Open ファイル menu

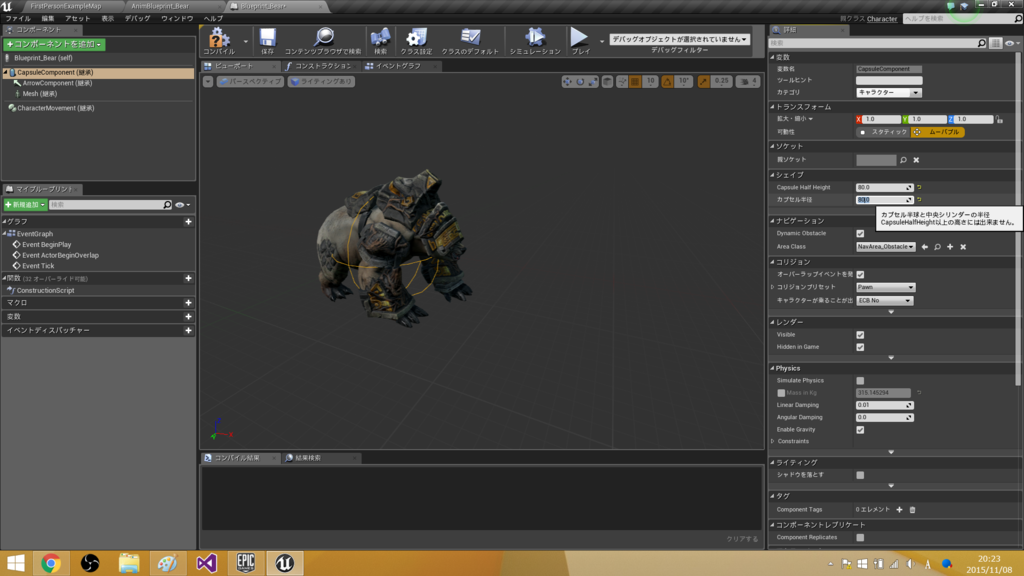[18, 18]
